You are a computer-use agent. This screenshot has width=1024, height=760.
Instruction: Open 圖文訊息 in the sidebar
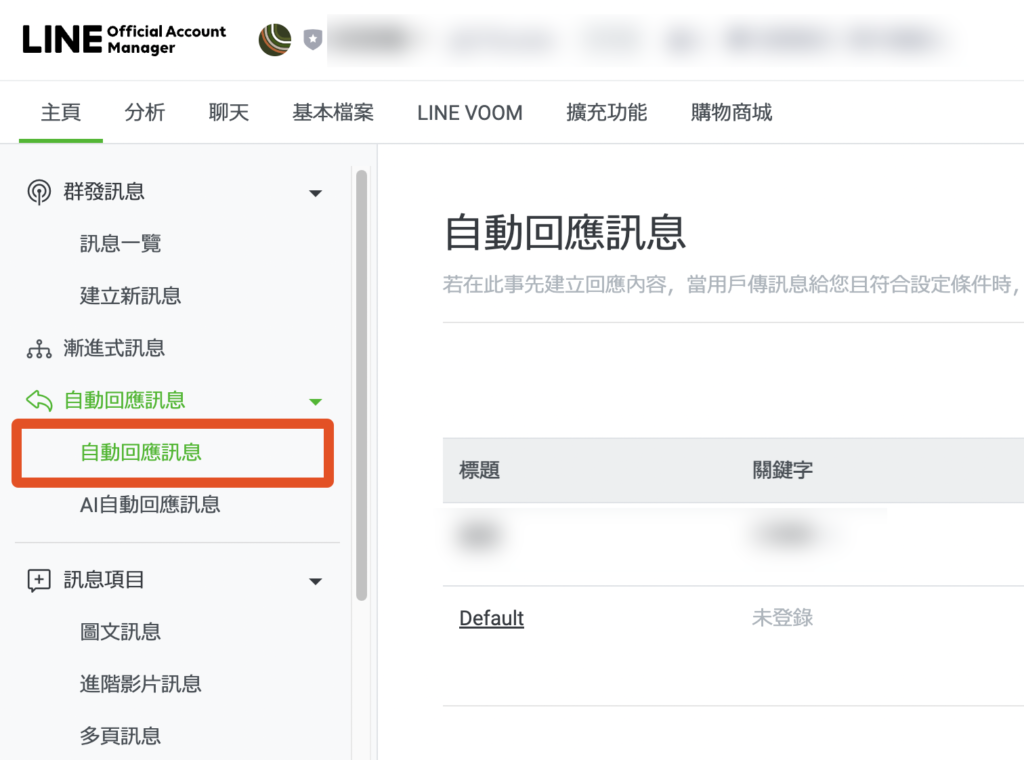[x=121, y=632]
